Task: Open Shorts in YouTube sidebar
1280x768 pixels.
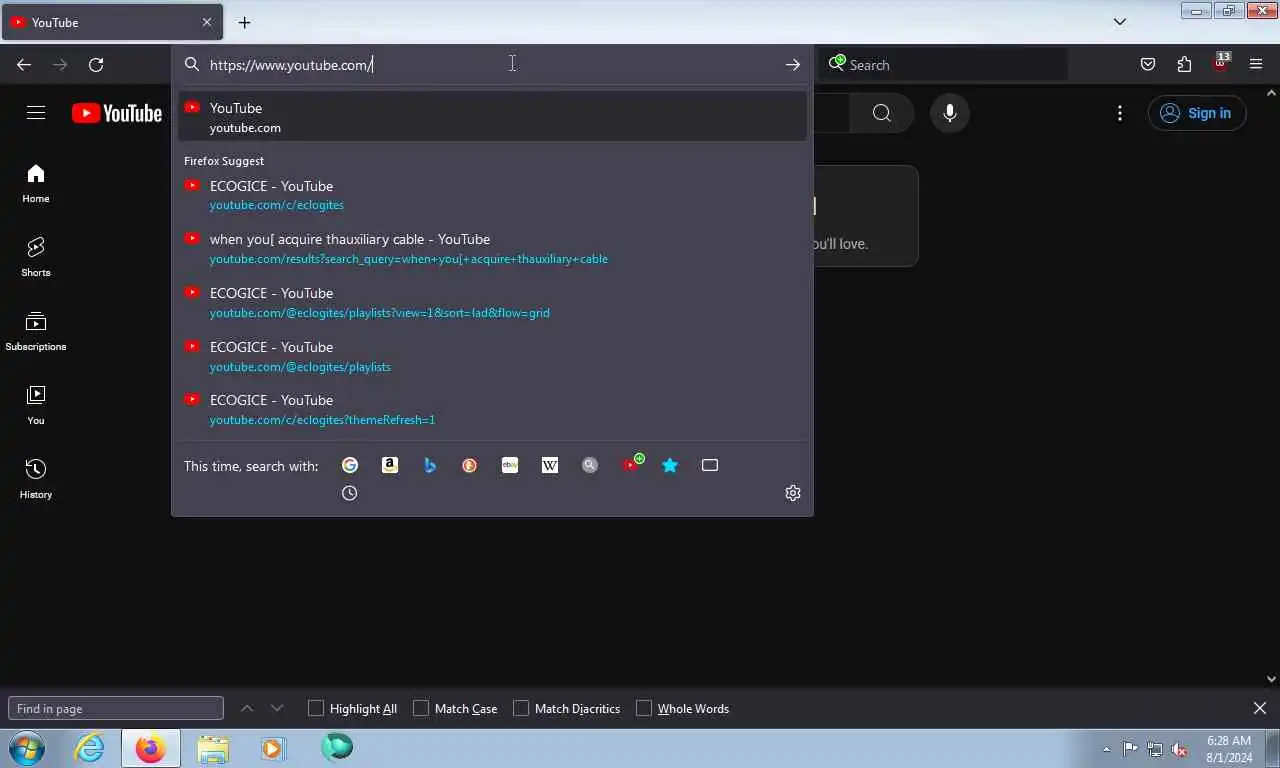Action: [36, 257]
